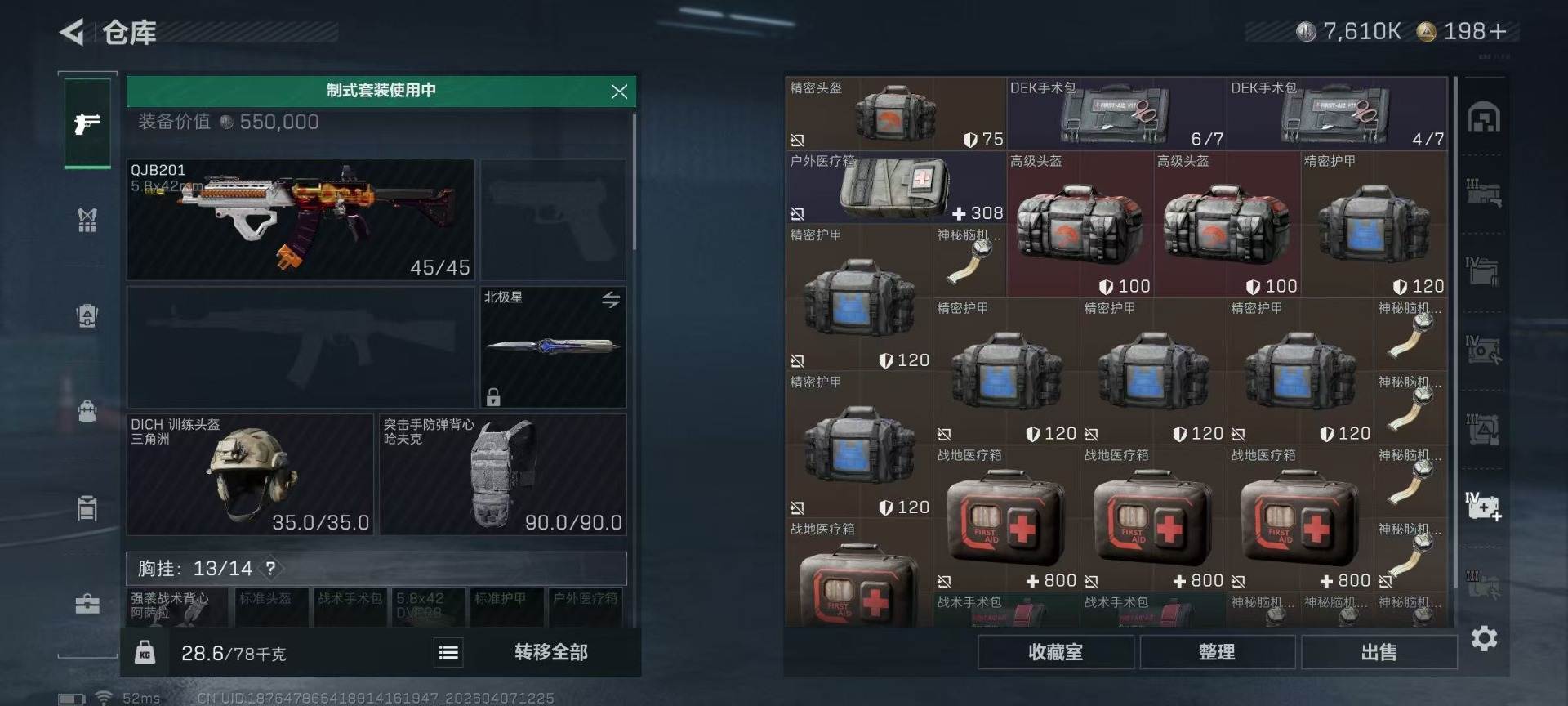Open the backpack category in left sidebar
The width and height of the screenshot is (1568, 706).
pyautogui.click(x=87, y=411)
